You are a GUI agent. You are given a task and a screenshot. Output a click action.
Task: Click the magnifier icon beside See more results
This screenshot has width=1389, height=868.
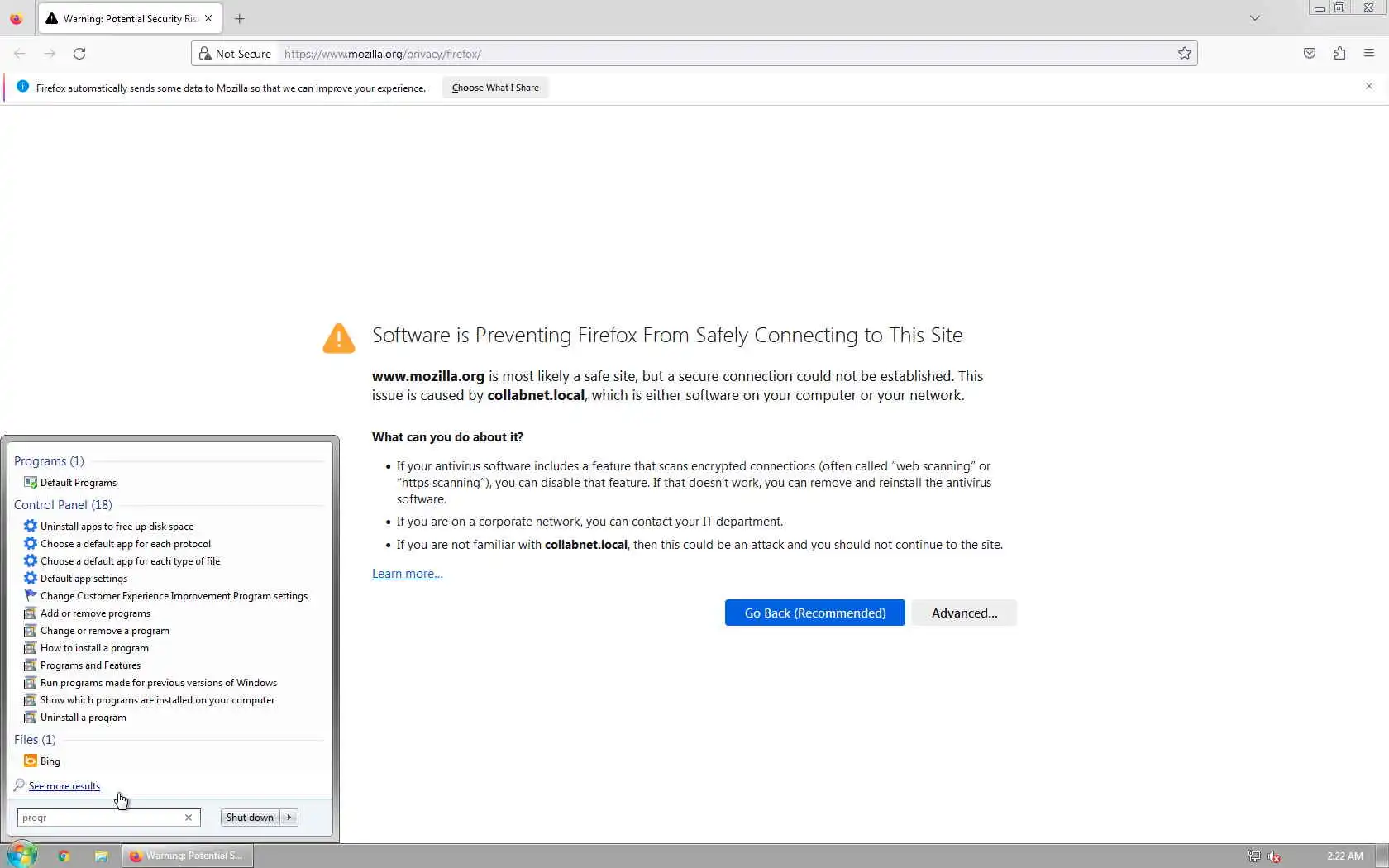19,785
